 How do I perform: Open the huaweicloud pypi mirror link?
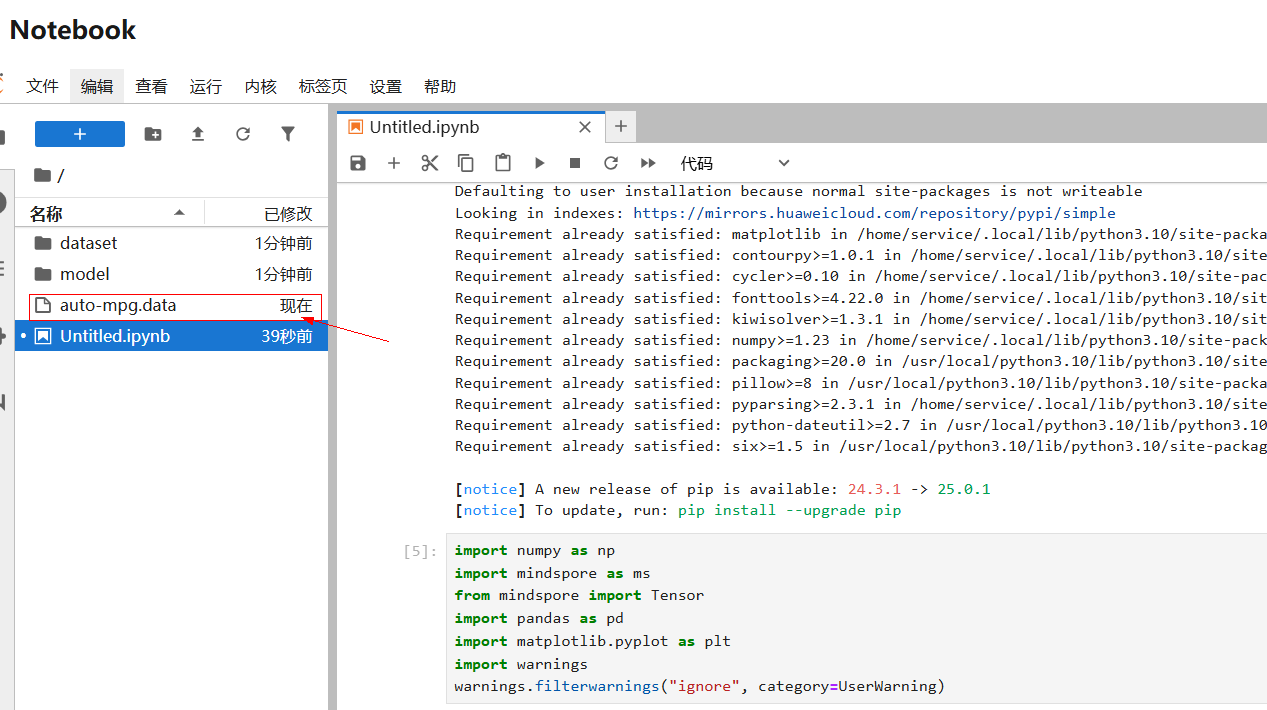pos(874,213)
